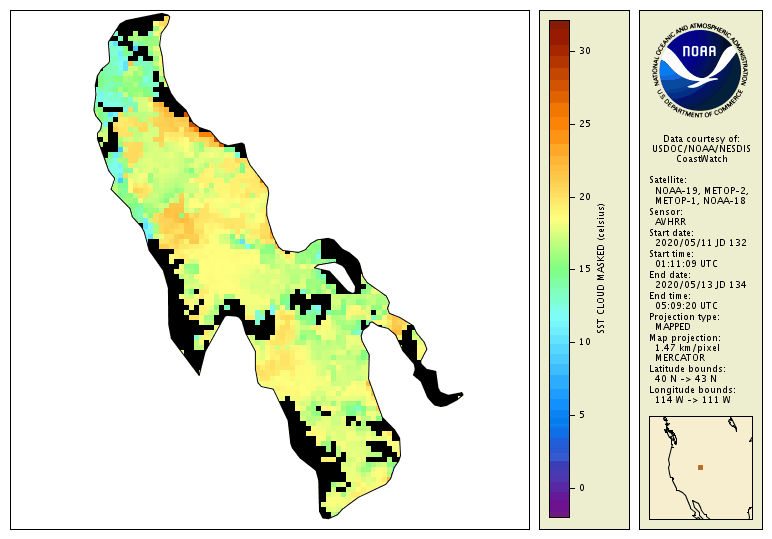
Task: Click the '114 W -> 111 W' longitude value
Action: point(693,400)
